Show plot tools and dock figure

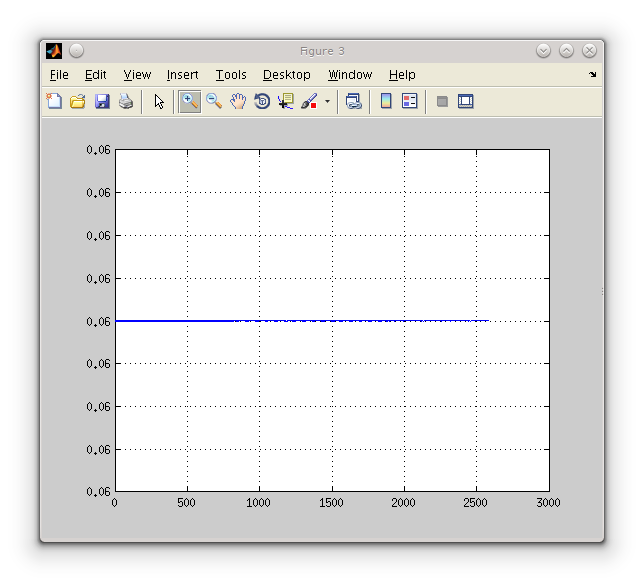click(465, 101)
